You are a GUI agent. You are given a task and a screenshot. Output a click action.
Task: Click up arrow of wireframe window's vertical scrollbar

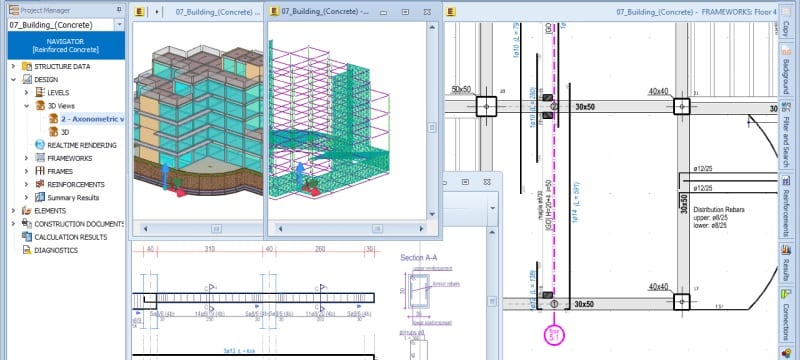pyautogui.click(x=432, y=27)
